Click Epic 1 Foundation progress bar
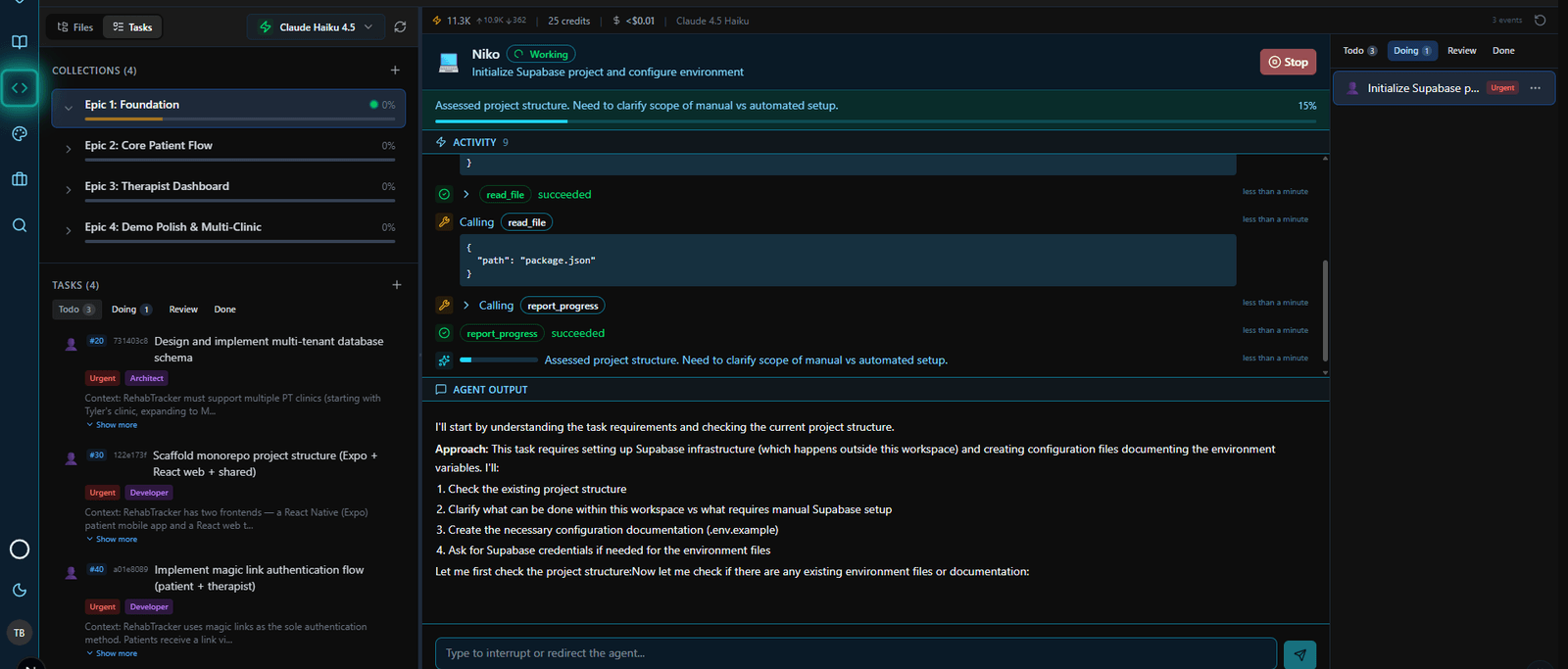The image size is (1568, 669). pos(239,119)
